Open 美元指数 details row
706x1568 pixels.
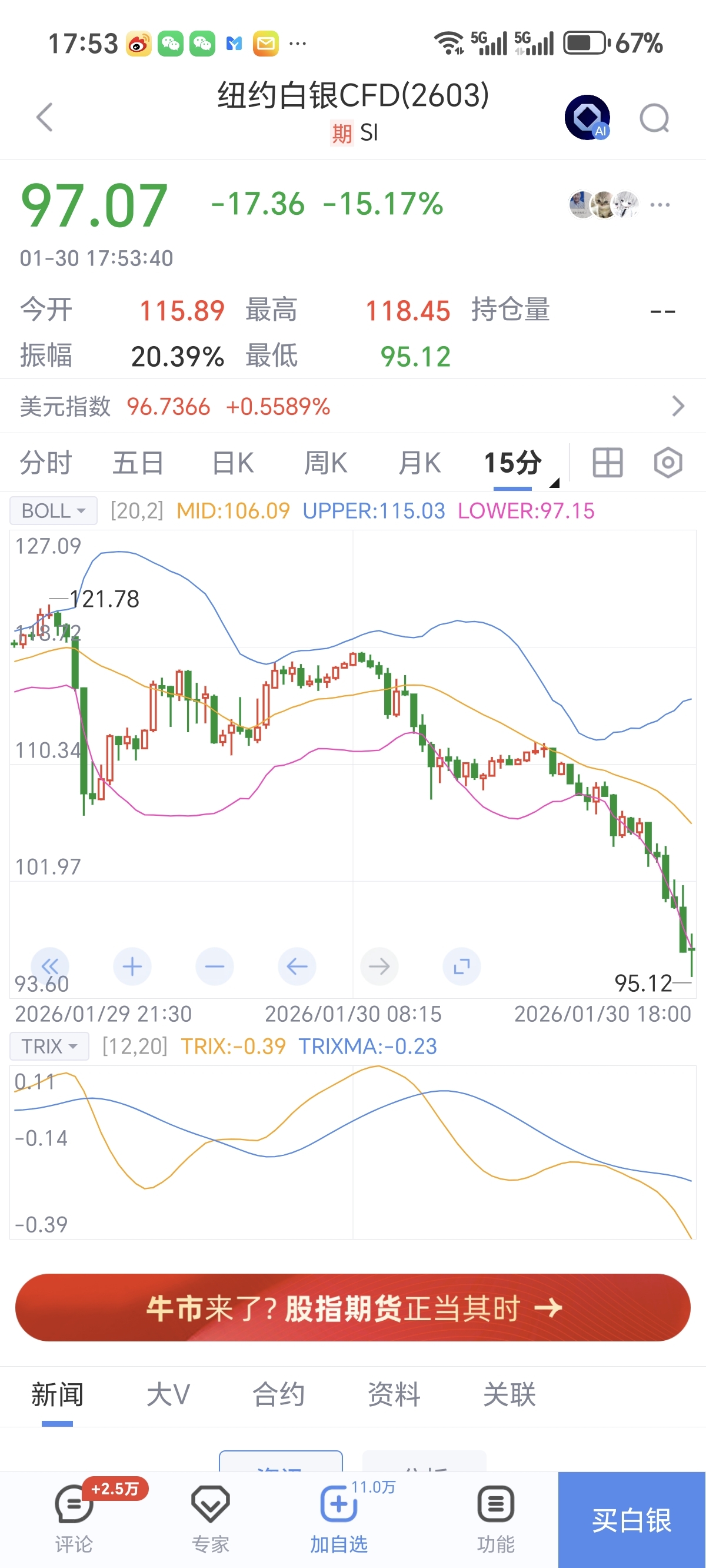pos(353,407)
